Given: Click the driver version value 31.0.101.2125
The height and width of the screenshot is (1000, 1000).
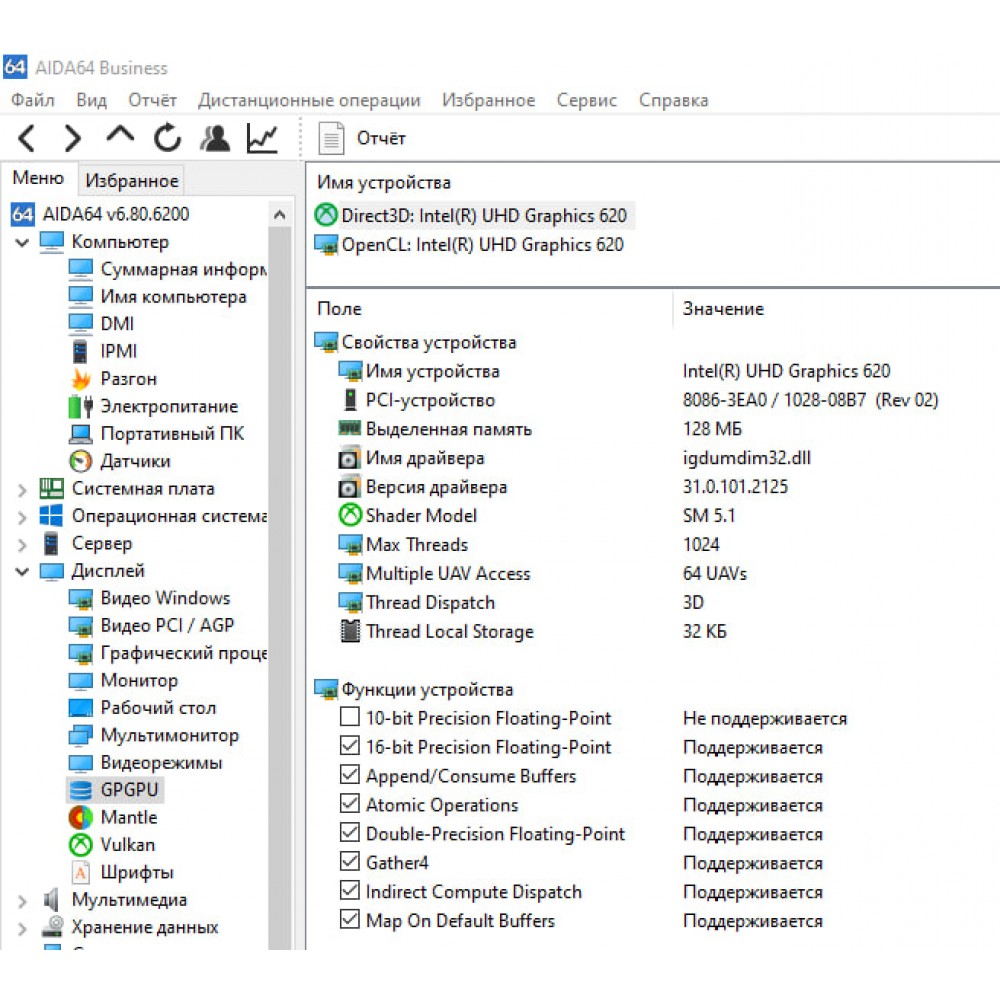Looking at the screenshot, I should [x=735, y=487].
